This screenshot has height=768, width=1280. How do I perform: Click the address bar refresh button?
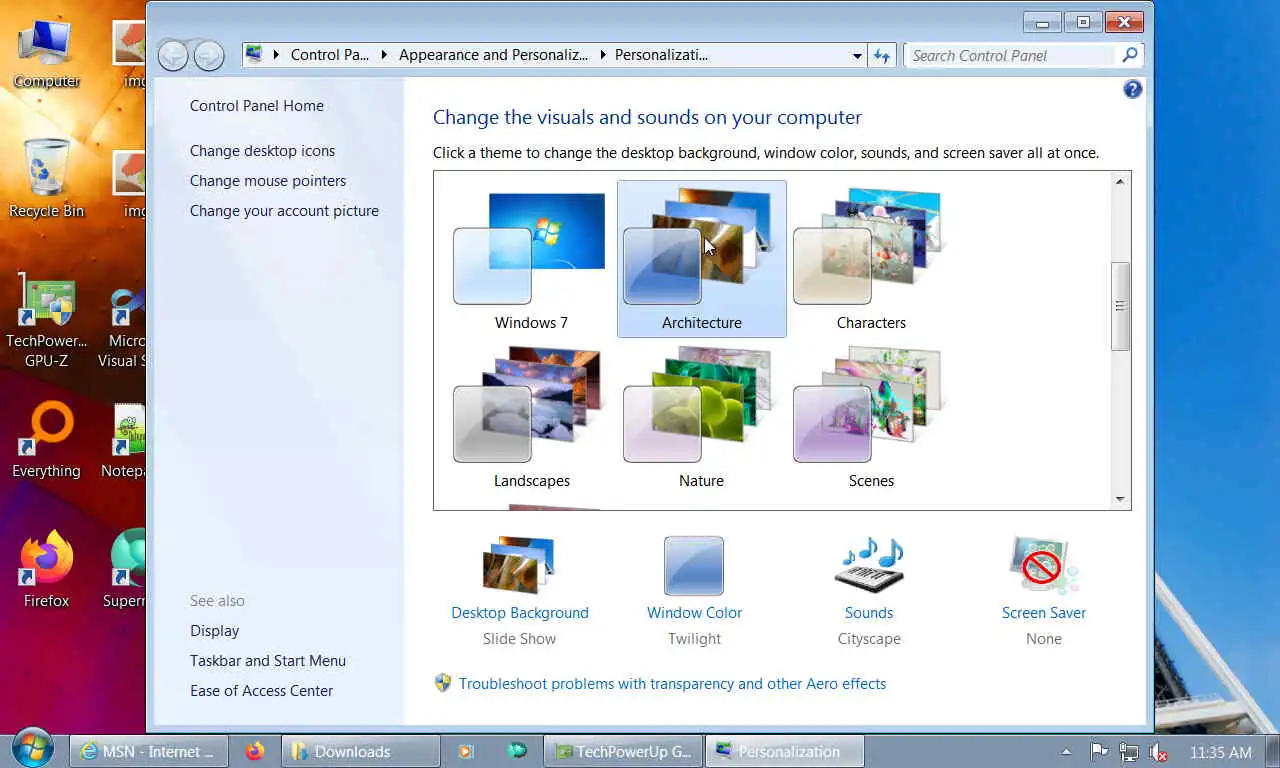(x=881, y=56)
